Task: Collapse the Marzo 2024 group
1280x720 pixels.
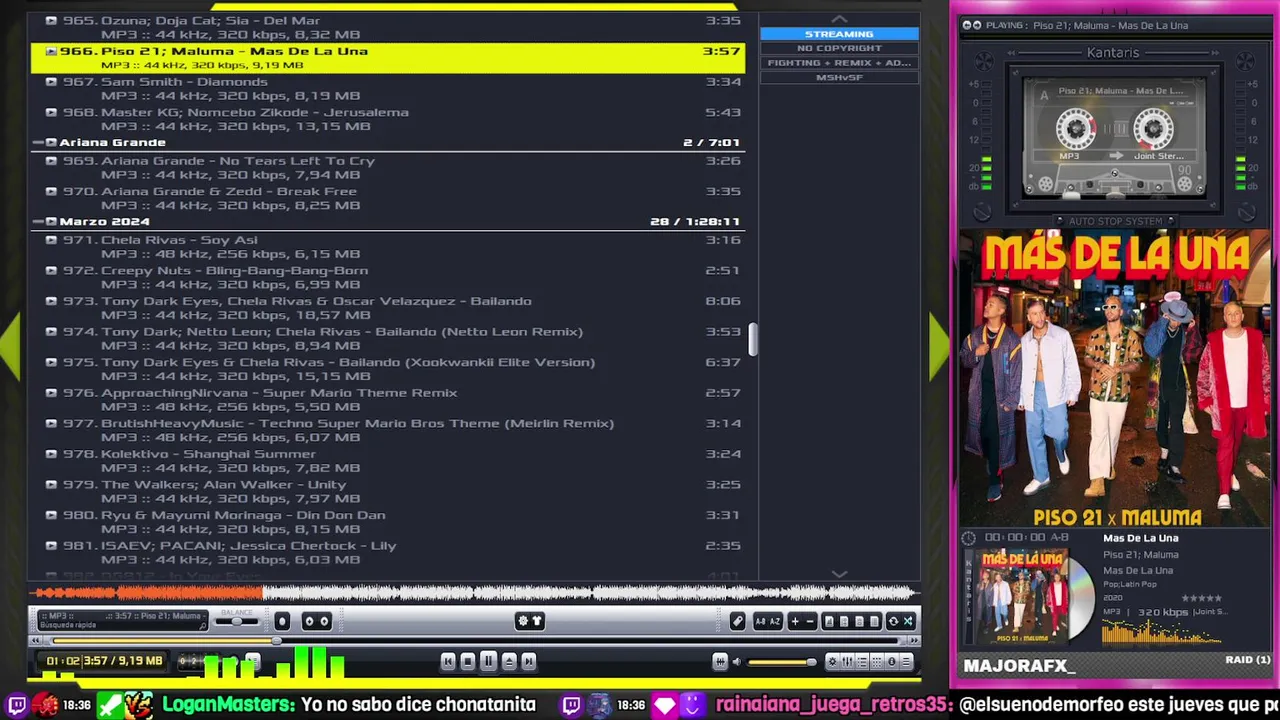Action: [38, 222]
